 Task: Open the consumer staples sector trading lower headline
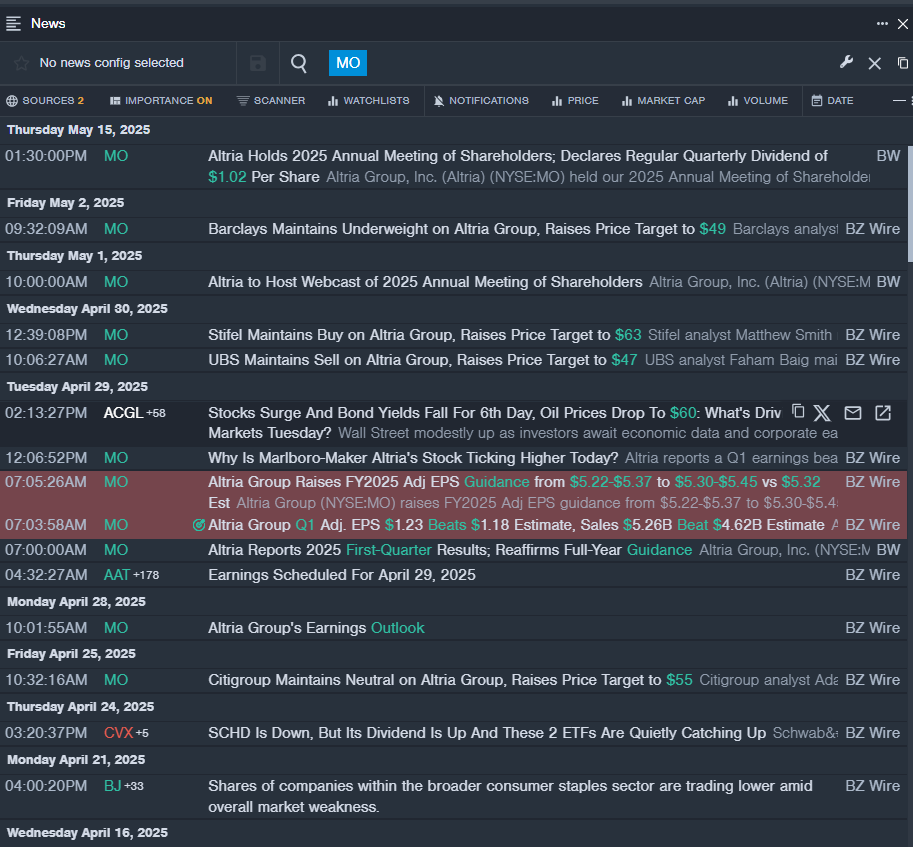510,796
